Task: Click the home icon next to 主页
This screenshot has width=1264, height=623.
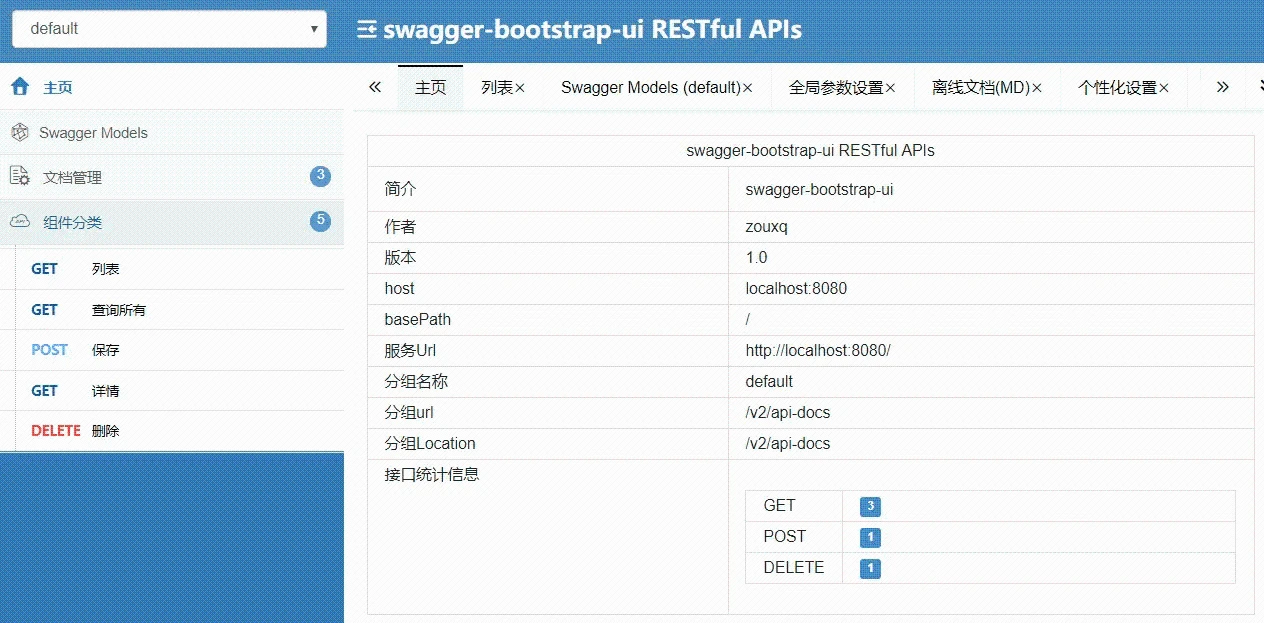Action: [x=20, y=87]
